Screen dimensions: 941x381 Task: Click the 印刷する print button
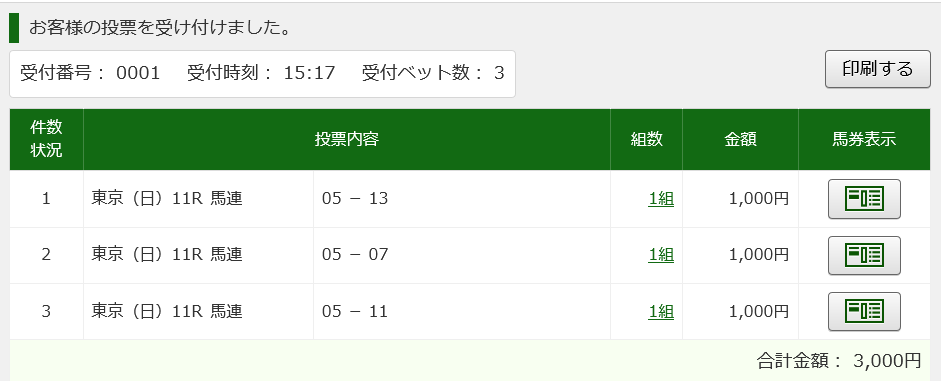(x=877, y=69)
